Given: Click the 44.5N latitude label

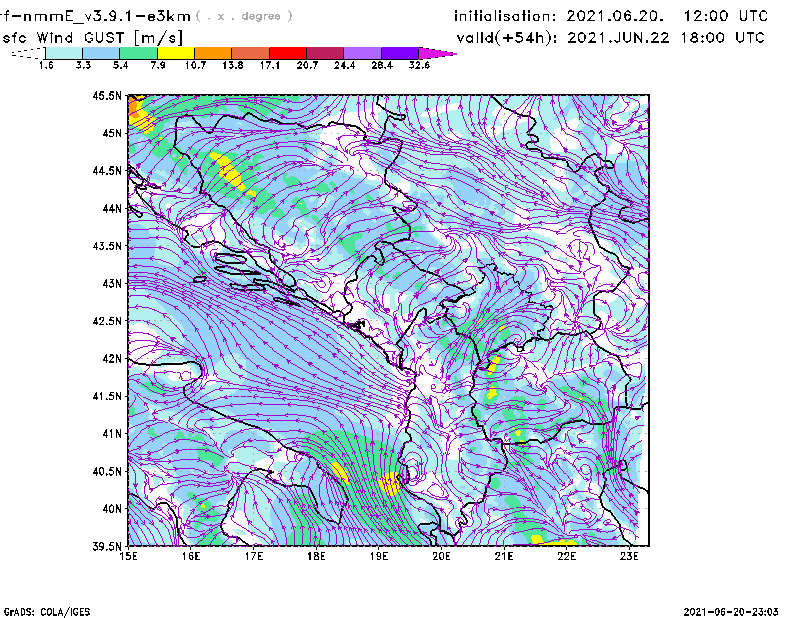Looking at the screenshot, I should point(107,170).
